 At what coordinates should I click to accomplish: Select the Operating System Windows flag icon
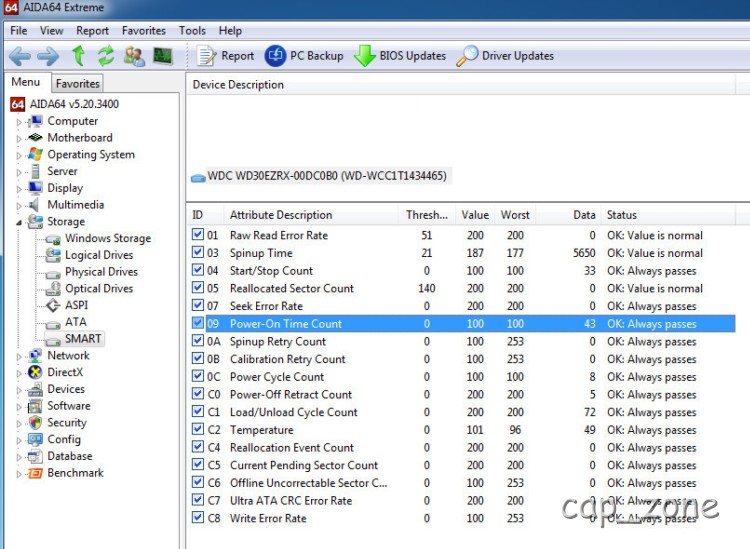[35, 154]
